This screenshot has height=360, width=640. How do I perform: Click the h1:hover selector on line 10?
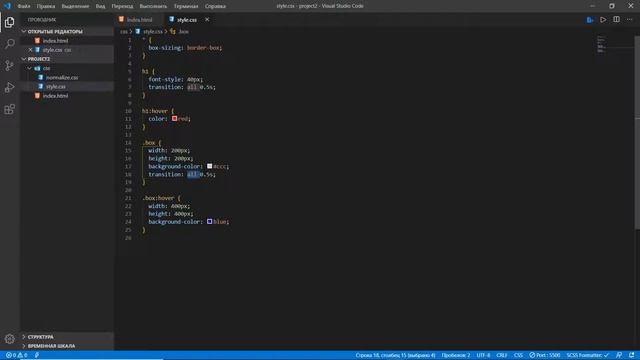click(x=155, y=111)
